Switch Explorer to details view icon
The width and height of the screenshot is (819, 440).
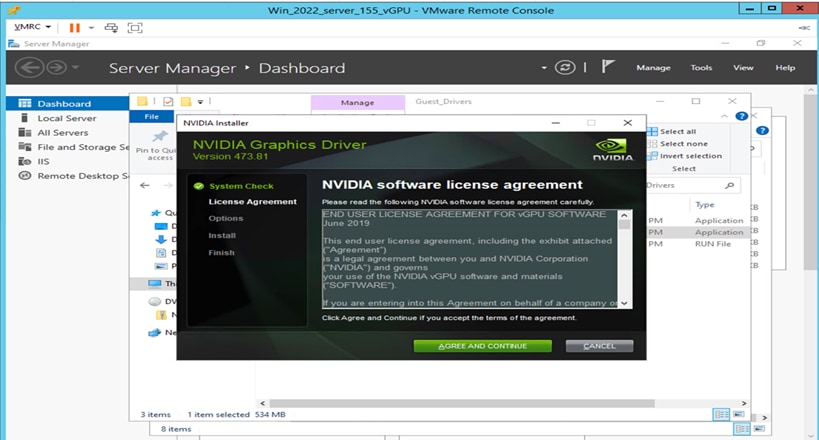tap(721, 414)
